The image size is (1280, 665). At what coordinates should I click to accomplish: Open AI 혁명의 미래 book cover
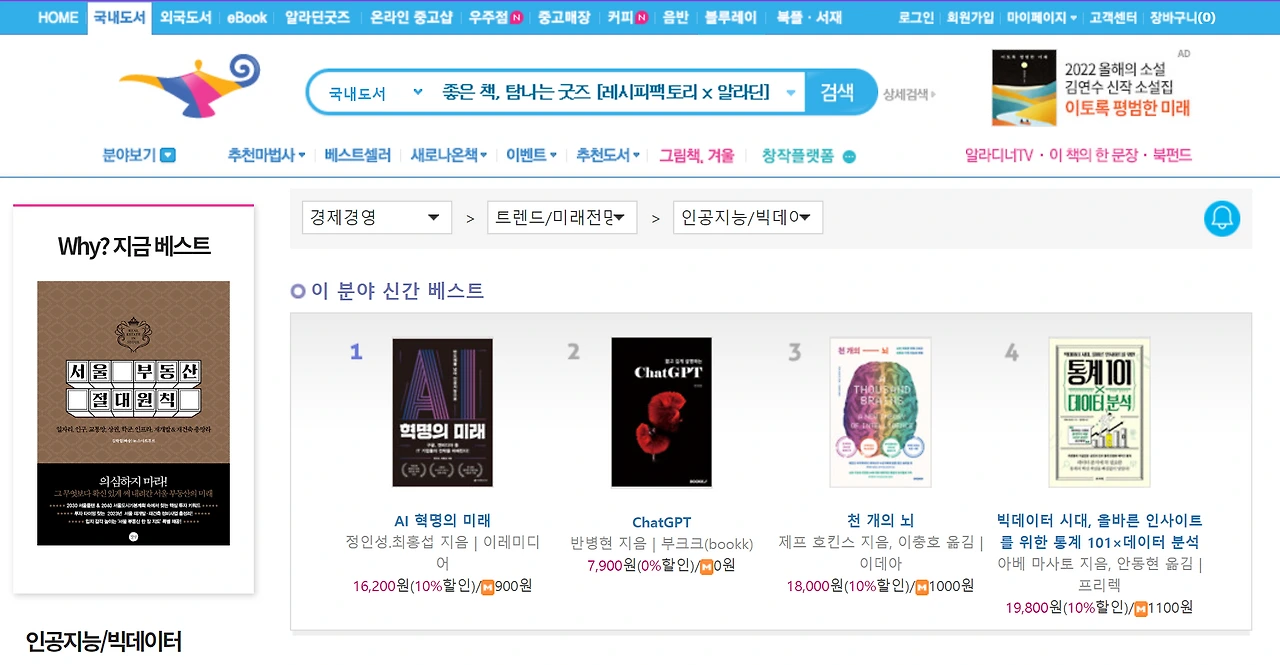[x=442, y=412]
